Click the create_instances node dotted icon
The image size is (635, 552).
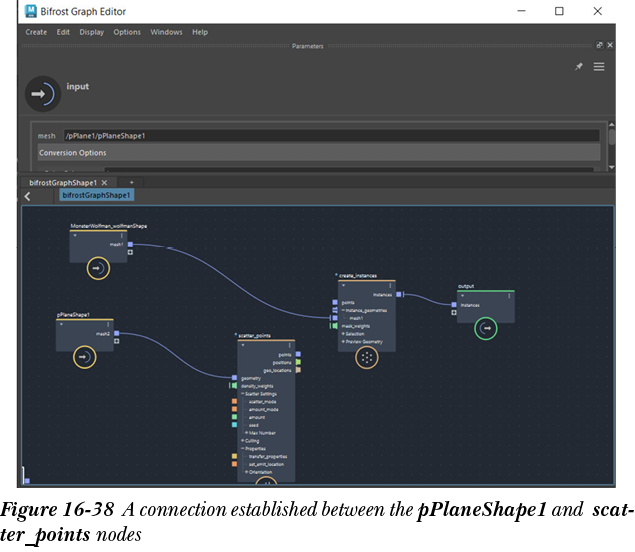(366, 357)
